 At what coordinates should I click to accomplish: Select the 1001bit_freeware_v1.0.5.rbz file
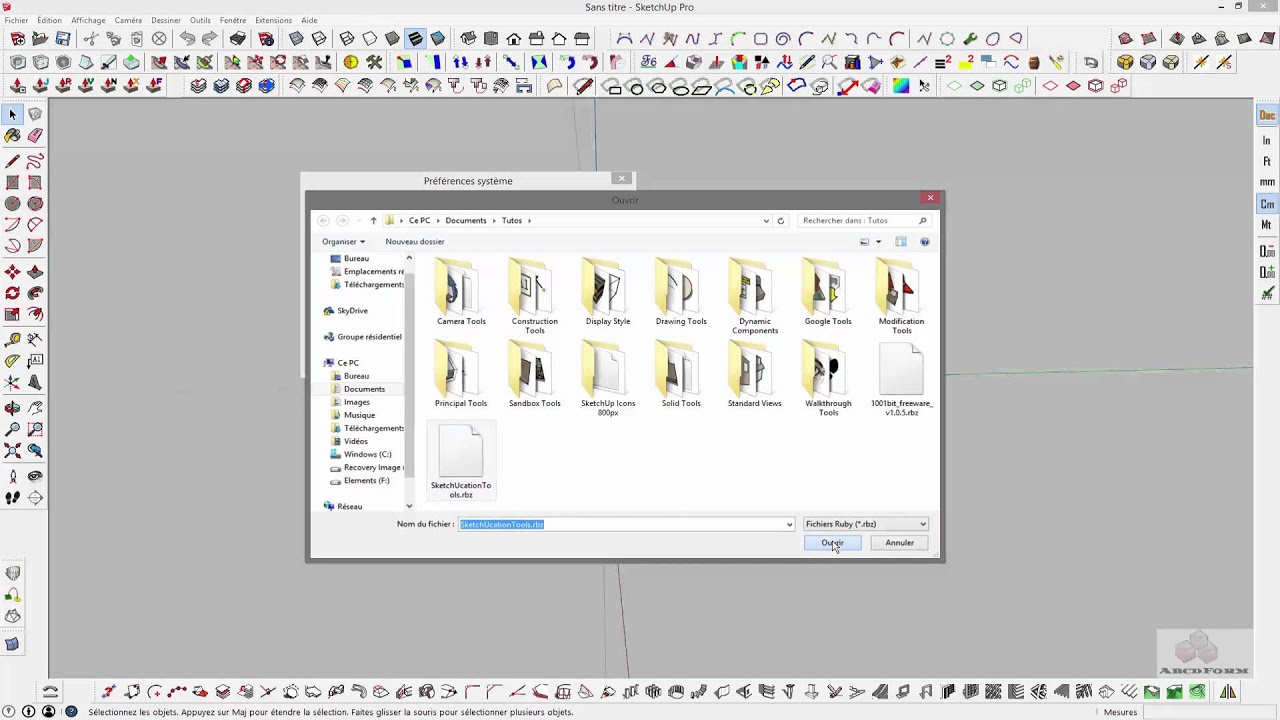pos(901,380)
